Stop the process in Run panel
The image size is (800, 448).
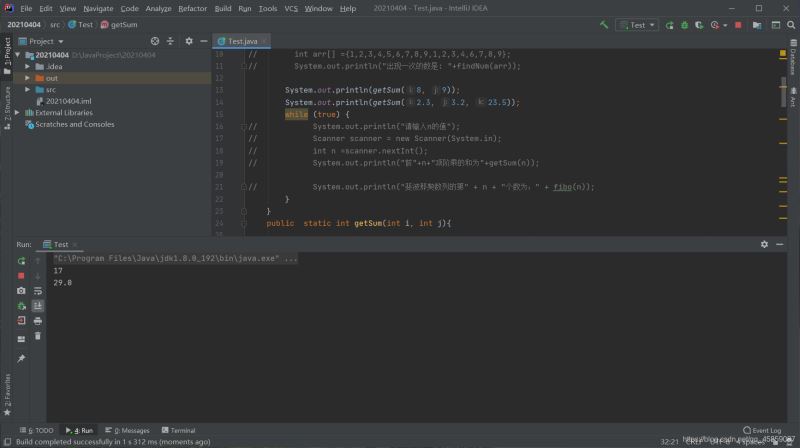(21, 275)
